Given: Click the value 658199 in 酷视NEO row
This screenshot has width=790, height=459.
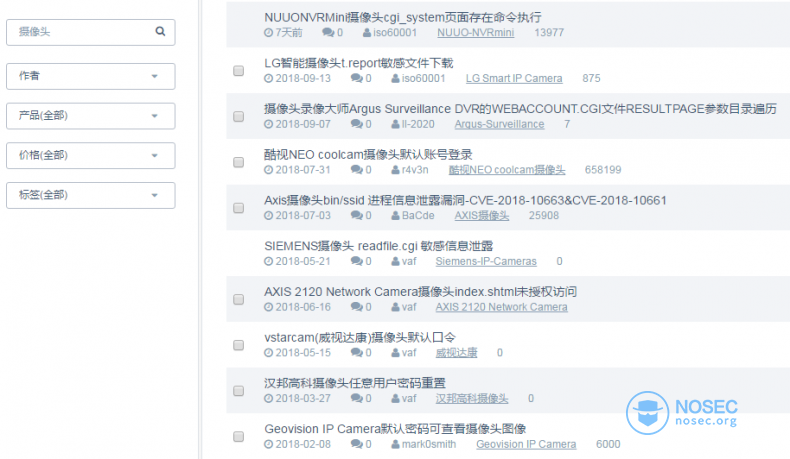Looking at the screenshot, I should pyautogui.click(x=603, y=170).
